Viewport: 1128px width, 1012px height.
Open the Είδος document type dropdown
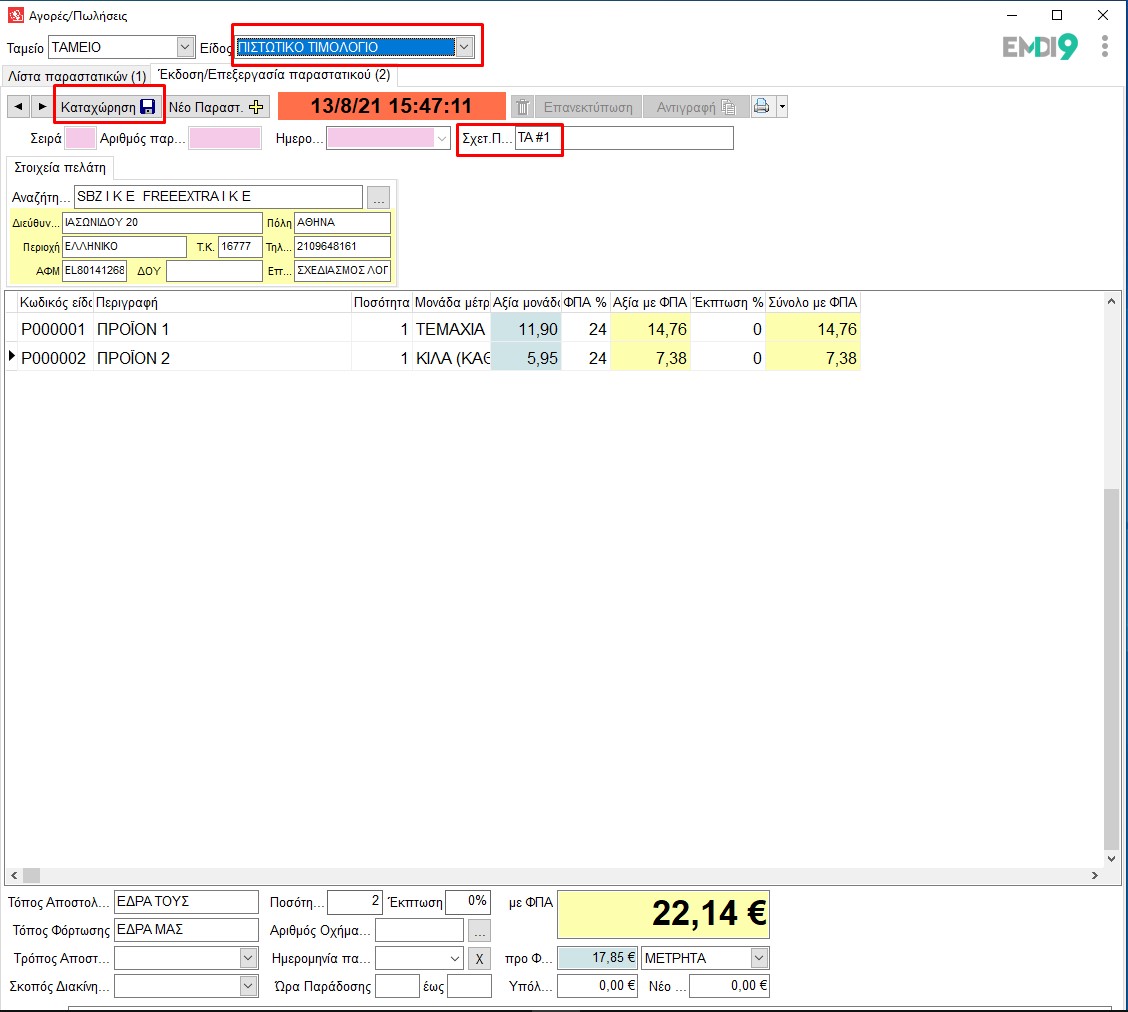(464, 47)
